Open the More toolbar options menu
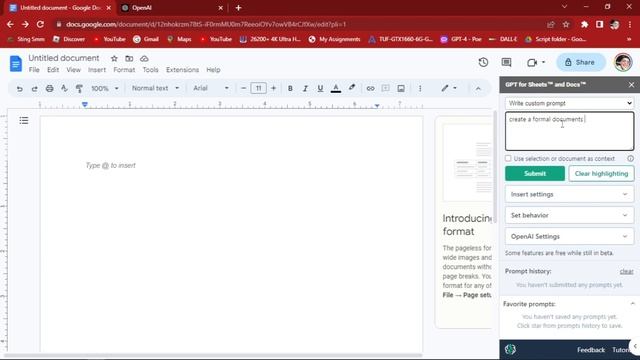Viewport: 640px width, 360px height. pyautogui.click(x=420, y=88)
